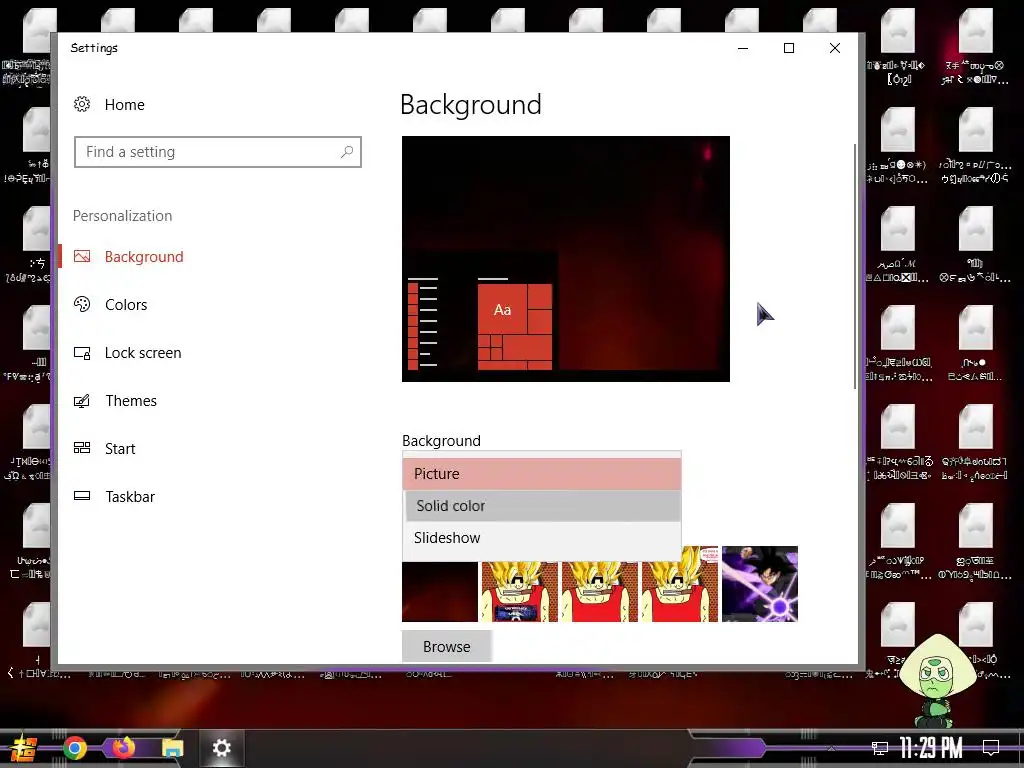Click the green Peridot character desktop mascot

[x=937, y=681]
